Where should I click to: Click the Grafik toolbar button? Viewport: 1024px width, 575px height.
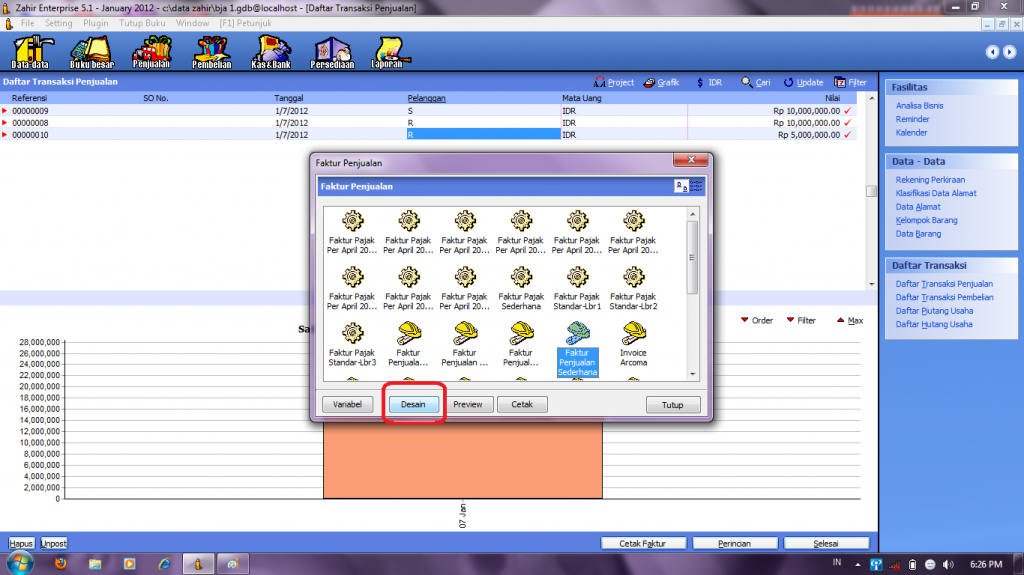coord(662,82)
